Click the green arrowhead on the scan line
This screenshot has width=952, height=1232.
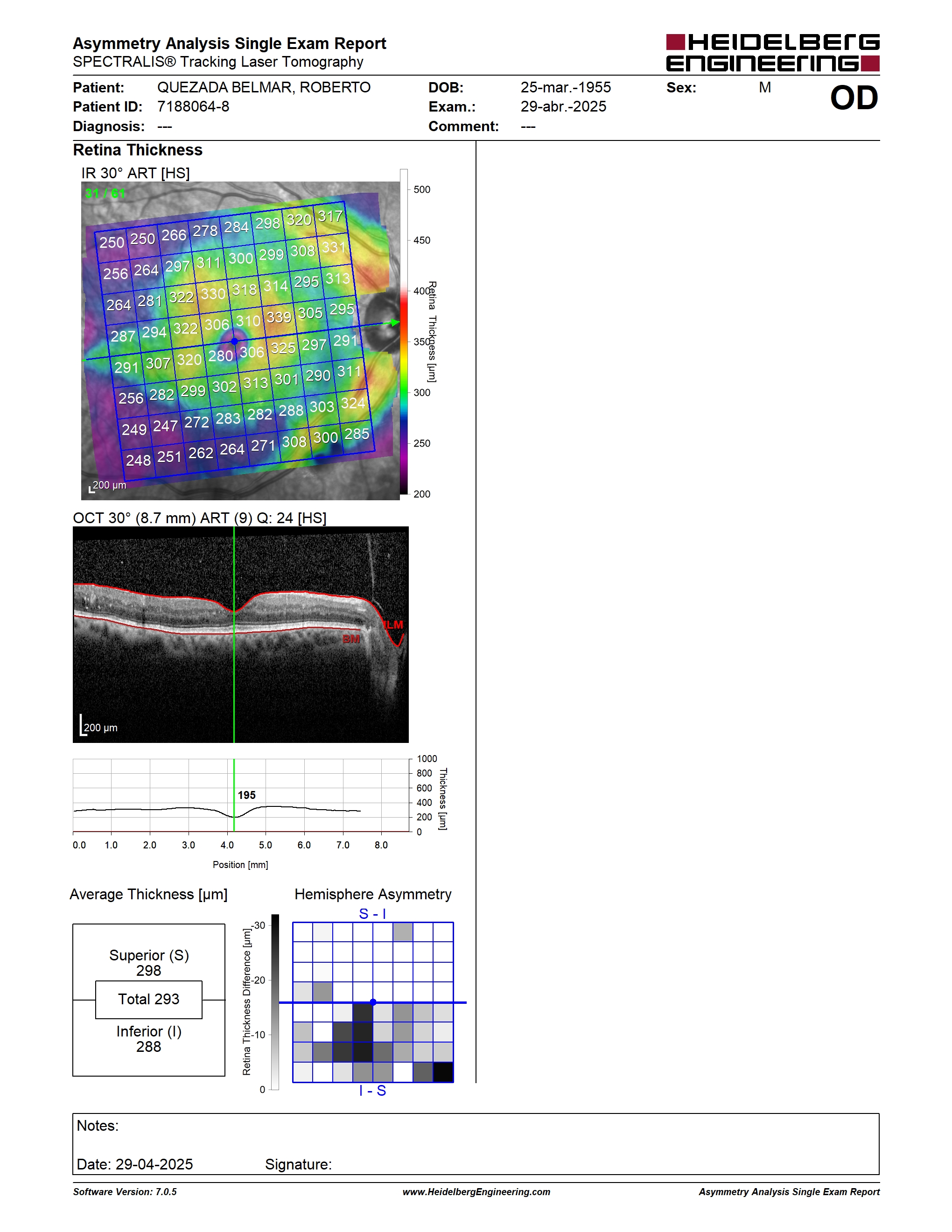[x=395, y=322]
